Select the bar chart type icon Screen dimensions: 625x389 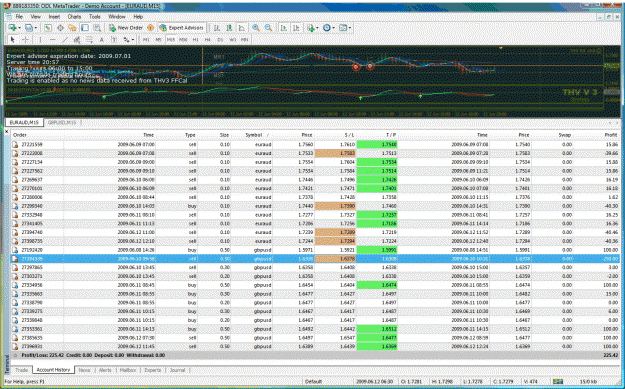(217, 28)
